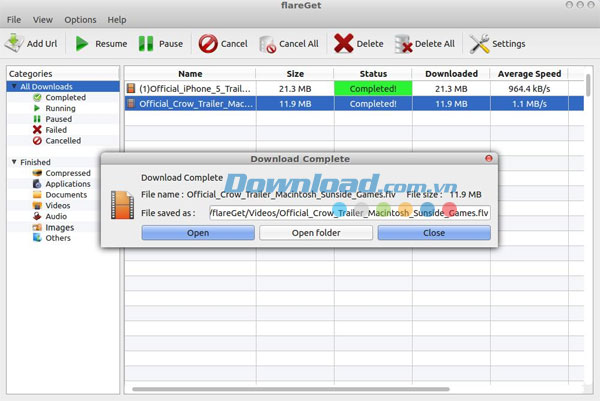This screenshot has height=401, width=600.
Task: Open the View menu
Action: pyautogui.click(x=42, y=20)
